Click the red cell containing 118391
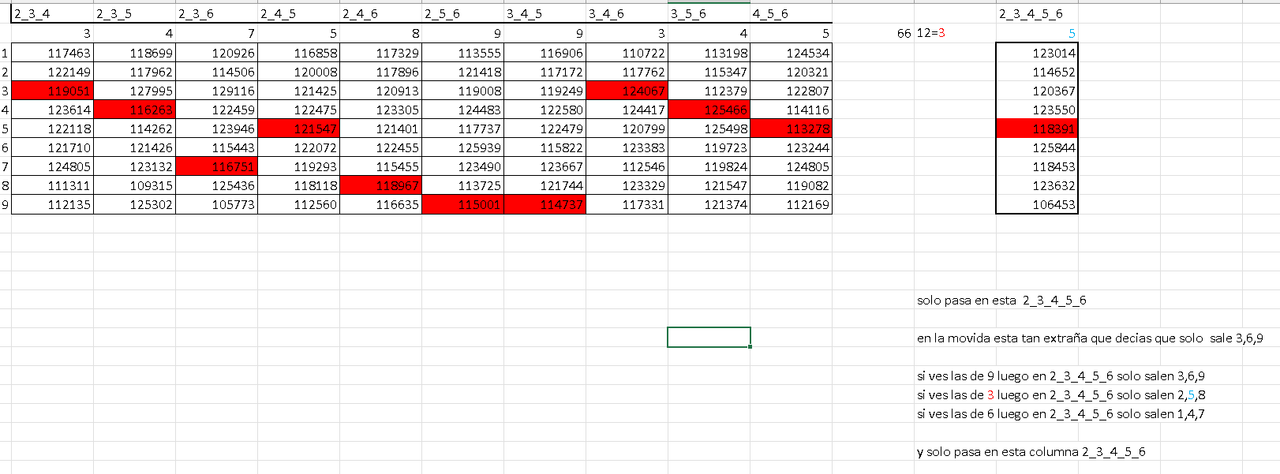1280x474 pixels. pos(1037,128)
